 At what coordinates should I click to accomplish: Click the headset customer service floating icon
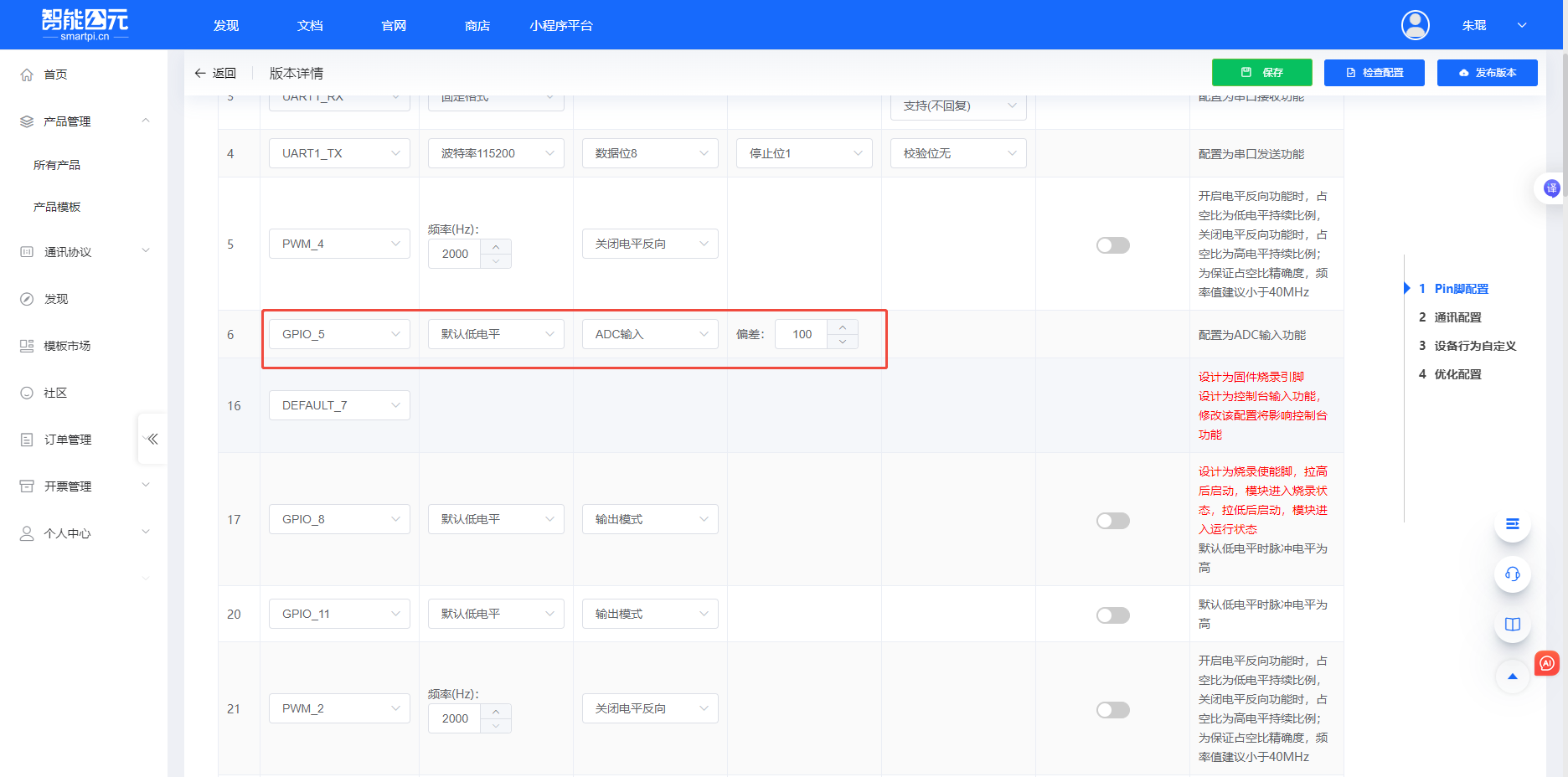pyautogui.click(x=1512, y=574)
